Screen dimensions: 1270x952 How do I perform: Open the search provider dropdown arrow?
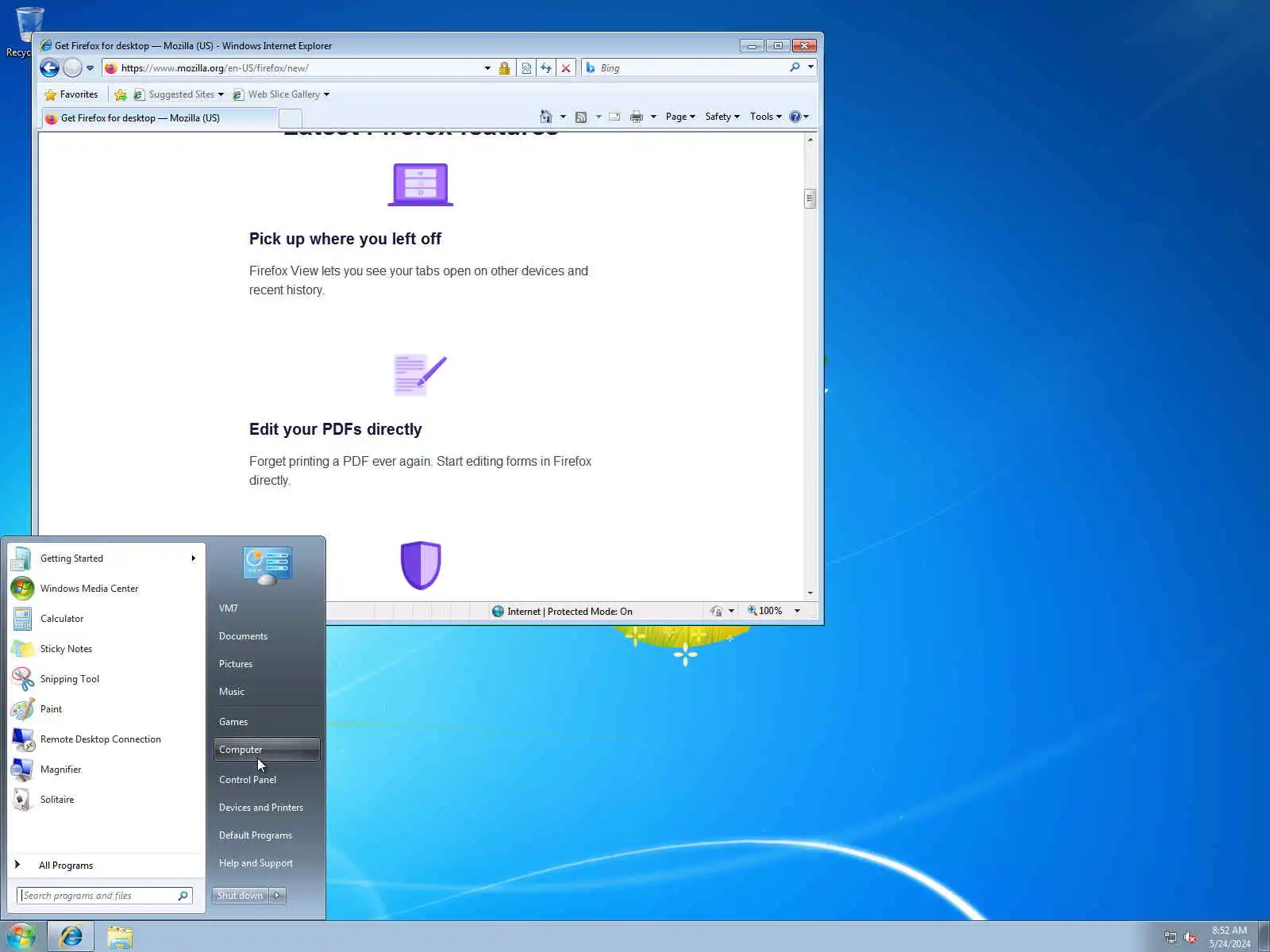[x=810, y=67]
